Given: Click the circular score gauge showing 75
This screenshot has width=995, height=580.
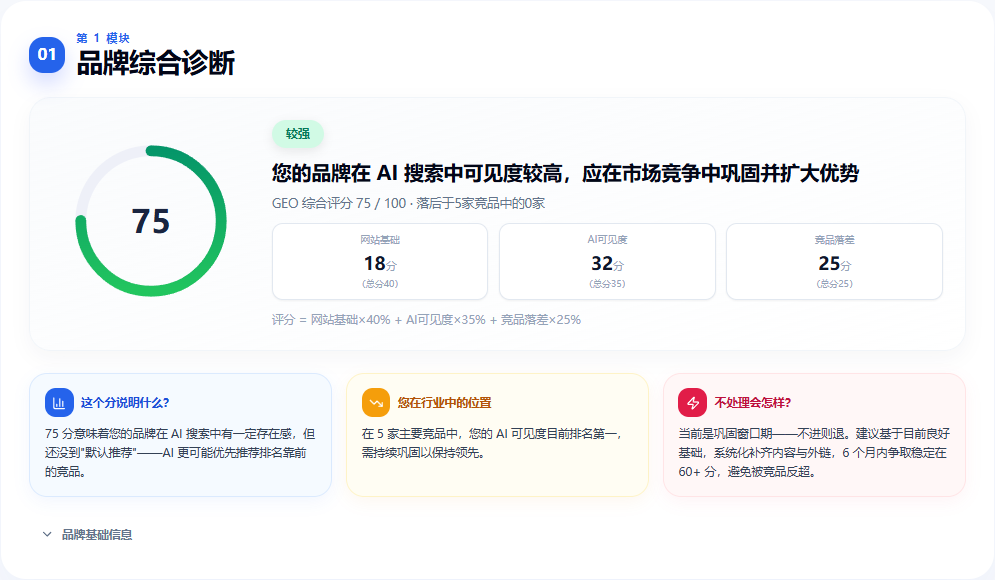Looking at the screenshot, I should click(x=151, y=221).
